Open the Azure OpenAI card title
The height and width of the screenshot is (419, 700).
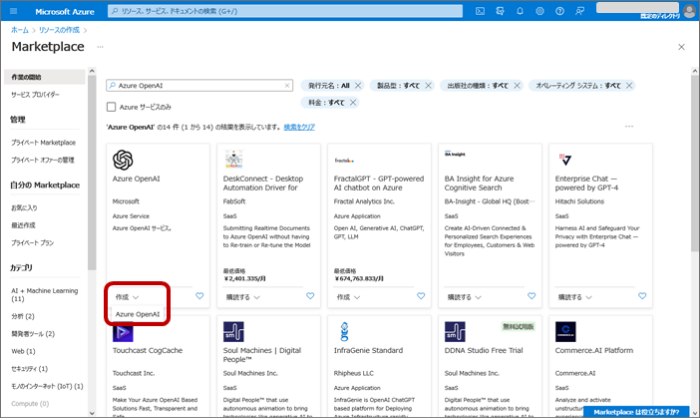point(136,178)
